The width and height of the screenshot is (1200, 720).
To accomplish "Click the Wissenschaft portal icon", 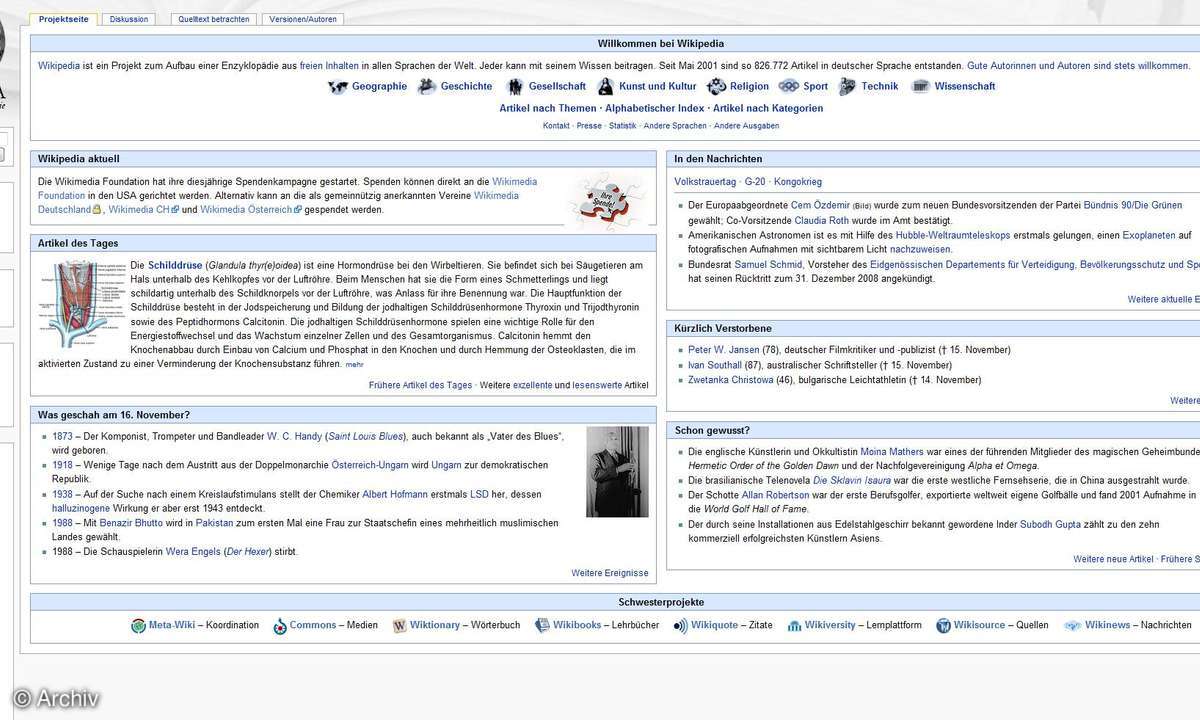I will [920, 86].
